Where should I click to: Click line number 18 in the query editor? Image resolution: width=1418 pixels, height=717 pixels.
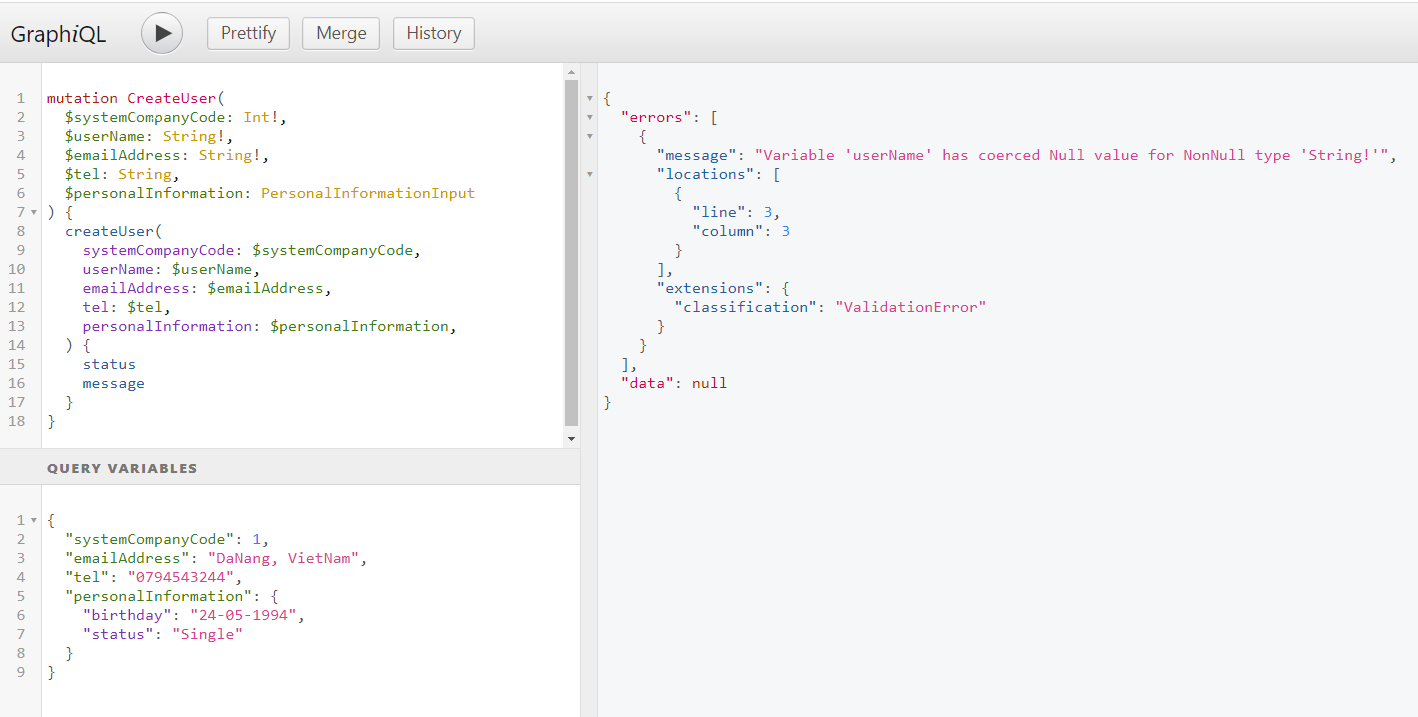tap(17, 421)
